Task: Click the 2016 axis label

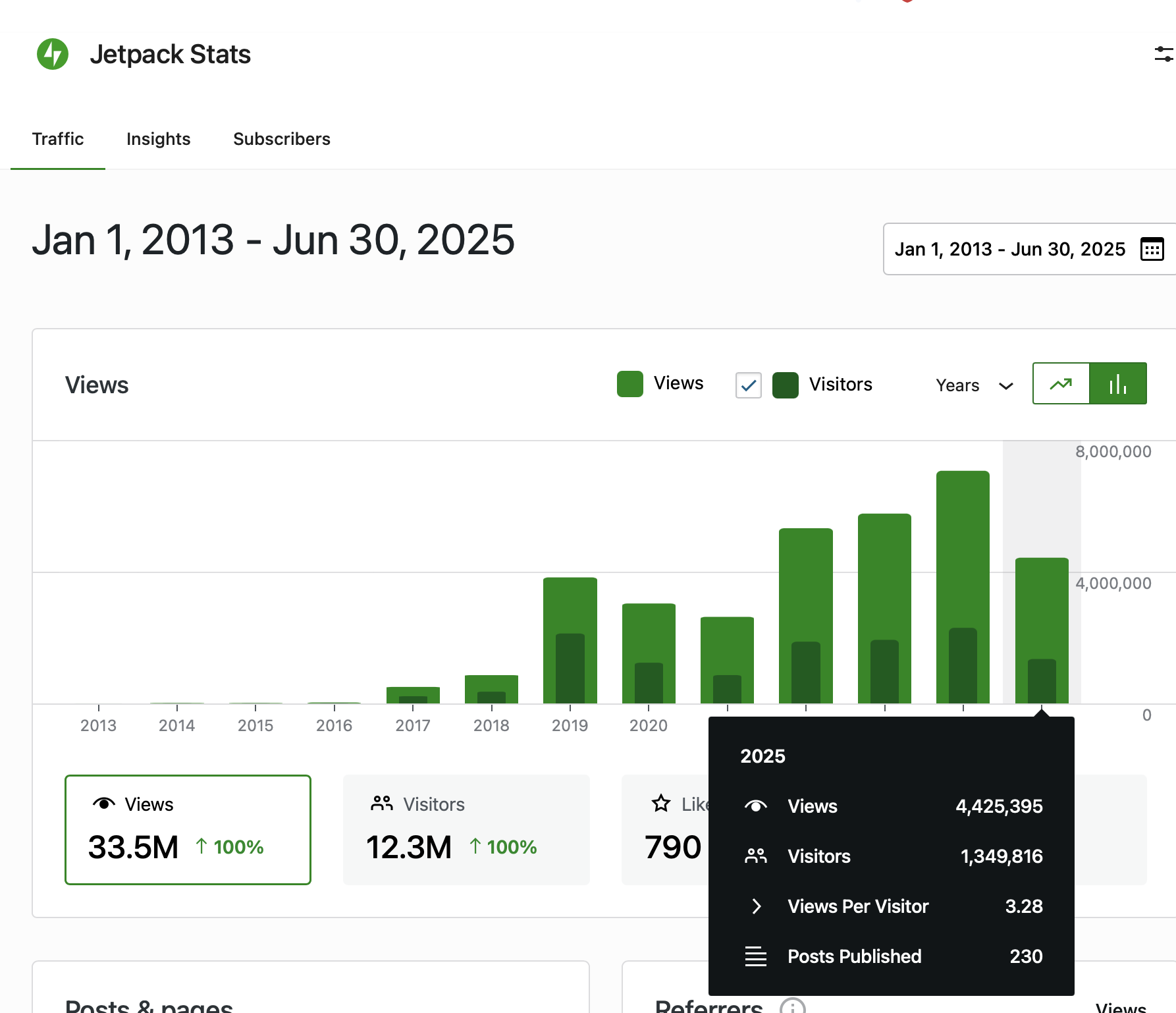Action: (x=334, y=725)
